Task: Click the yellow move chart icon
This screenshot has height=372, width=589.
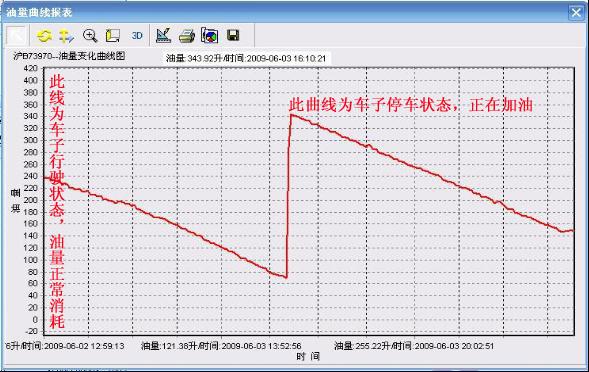Action: 66,36
